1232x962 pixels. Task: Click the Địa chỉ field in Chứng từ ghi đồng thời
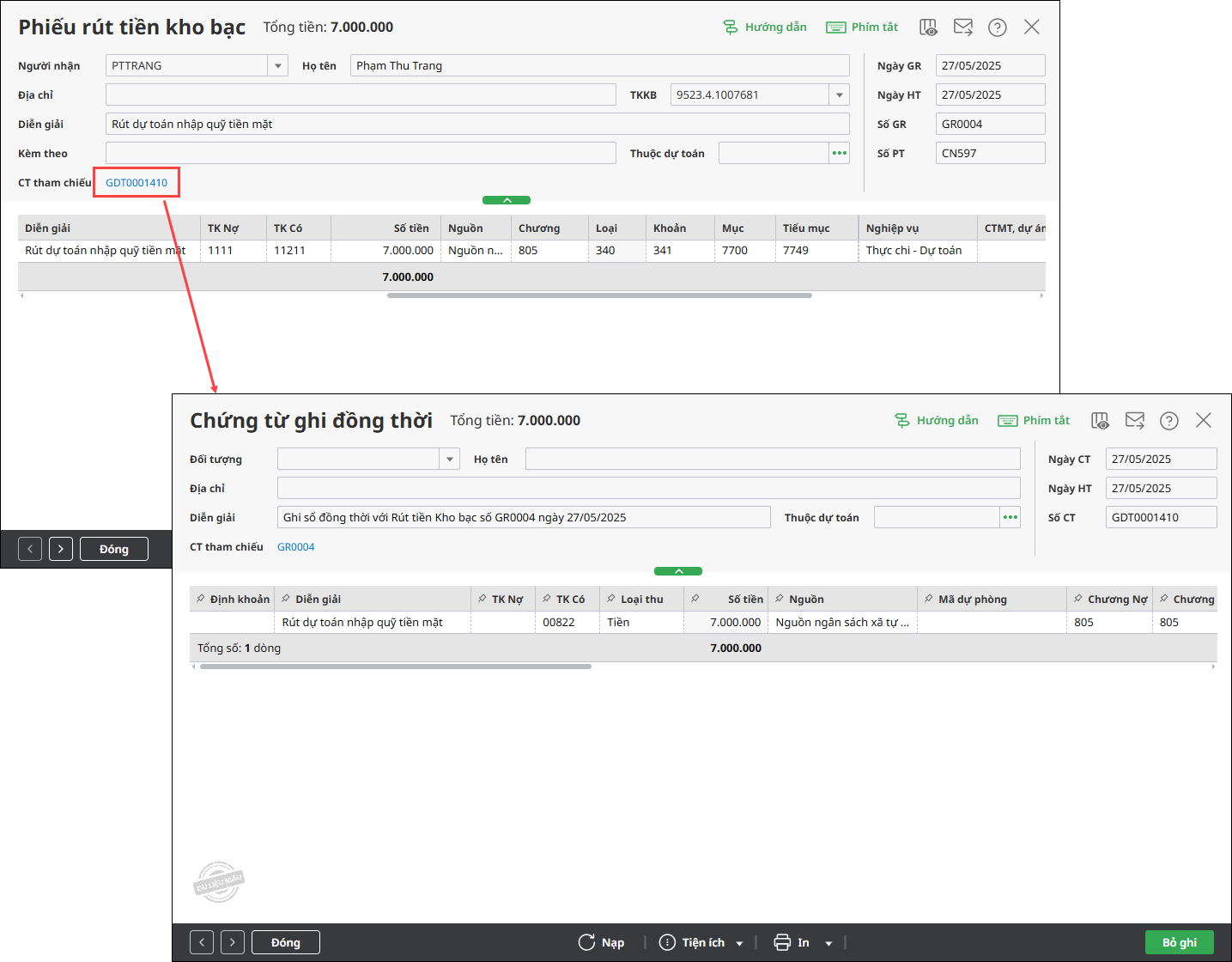[x=649, y=488]
